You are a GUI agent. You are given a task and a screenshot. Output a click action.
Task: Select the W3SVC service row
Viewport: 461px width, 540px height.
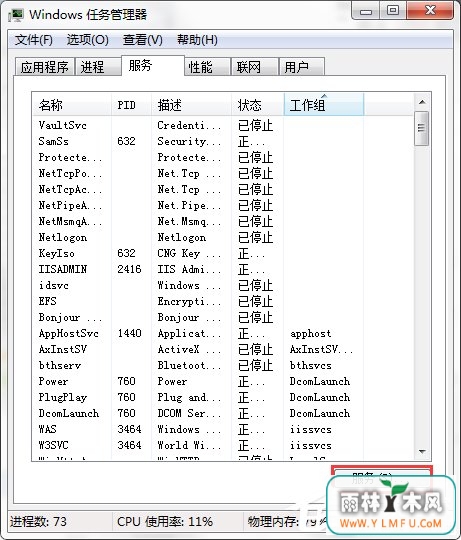point(222,445)
